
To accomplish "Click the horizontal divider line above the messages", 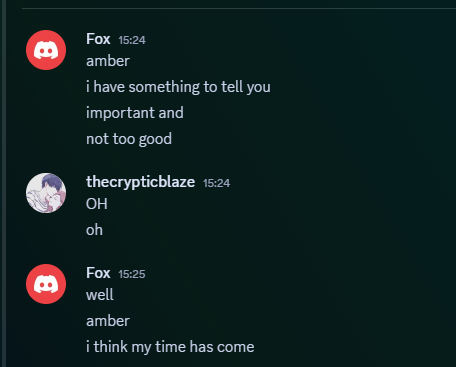I will coord(239,8).
